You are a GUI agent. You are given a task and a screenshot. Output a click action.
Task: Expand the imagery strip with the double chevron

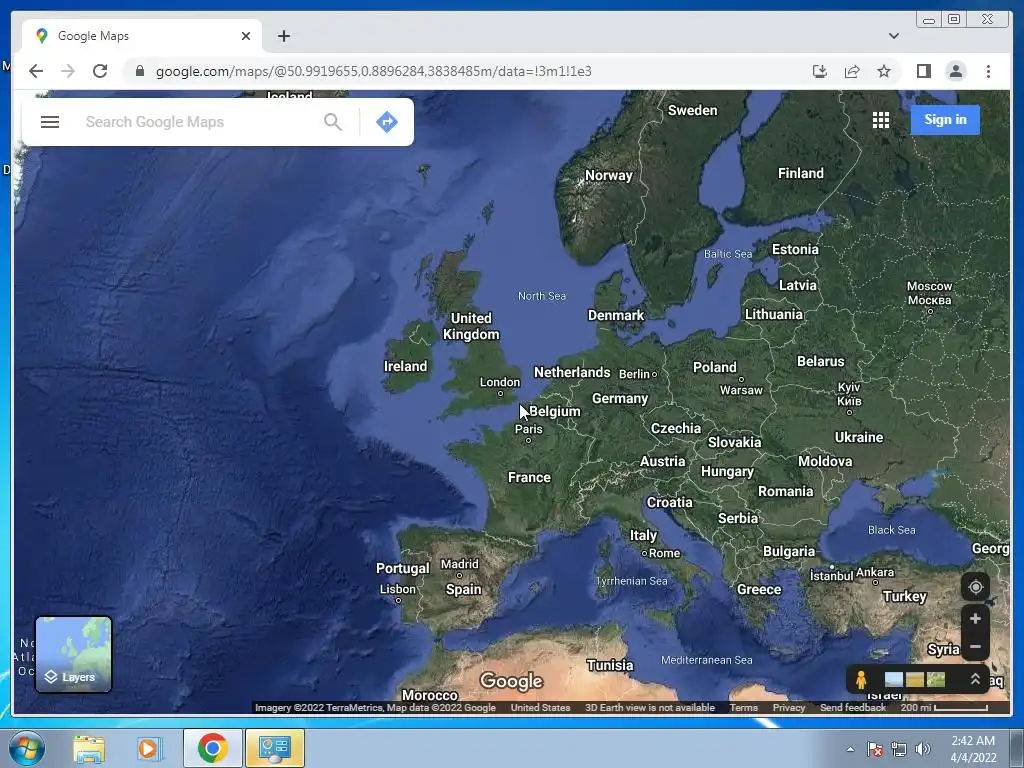[974, 679]
